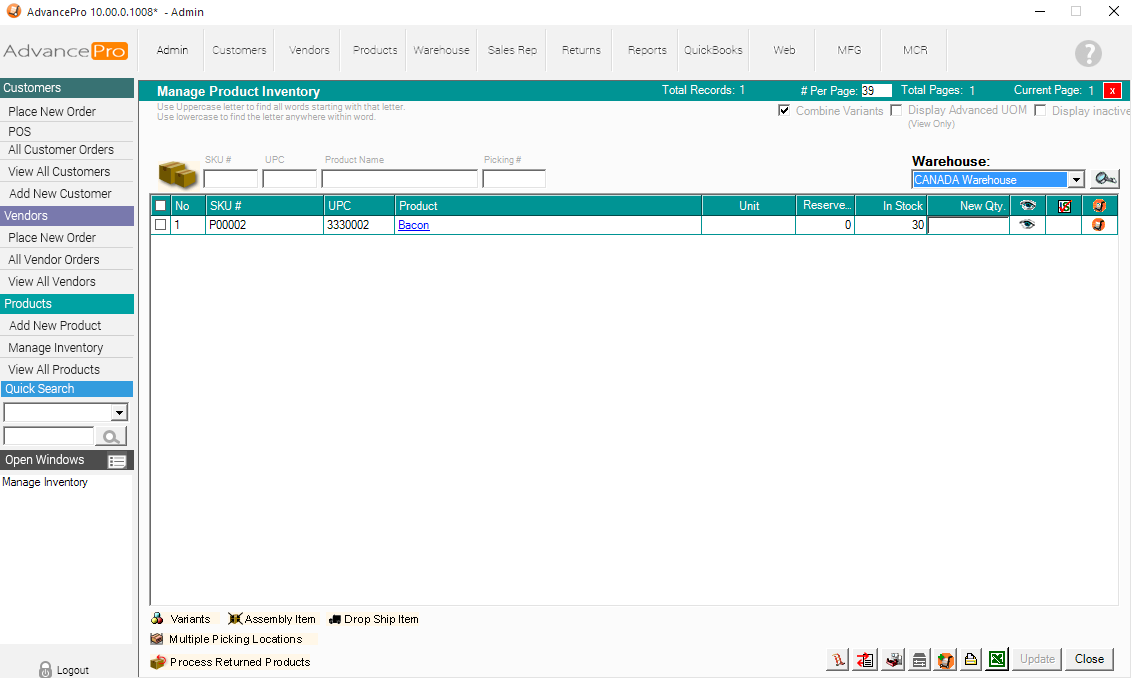1132x678 pixels.
Task: Click the warehouse search magnifier button
Action: 1105,180
